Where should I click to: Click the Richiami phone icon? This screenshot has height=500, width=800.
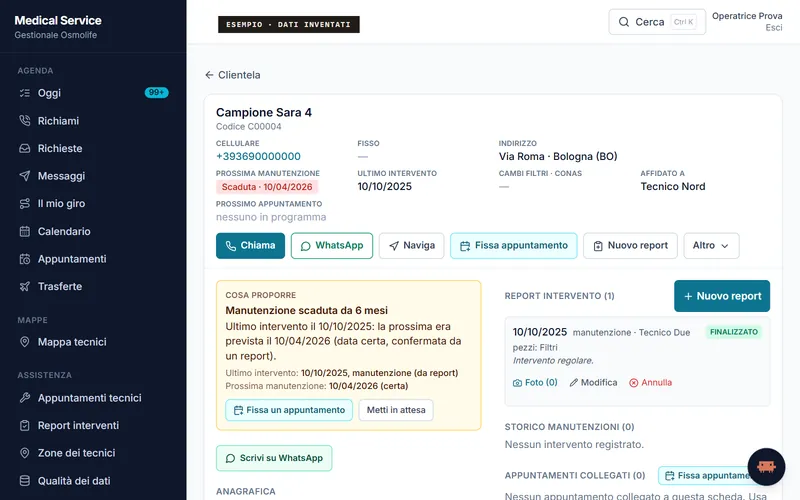tap(24, 120)
